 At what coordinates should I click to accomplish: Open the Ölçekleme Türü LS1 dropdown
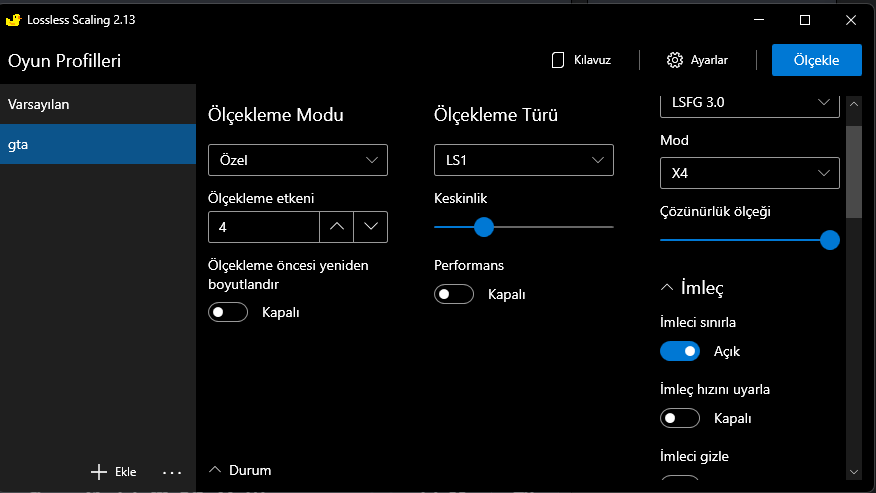[523, 160]
